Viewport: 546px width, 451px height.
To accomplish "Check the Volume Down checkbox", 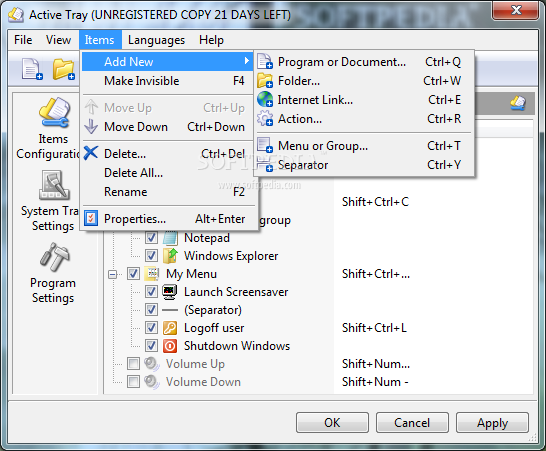I will click(133, 382).
